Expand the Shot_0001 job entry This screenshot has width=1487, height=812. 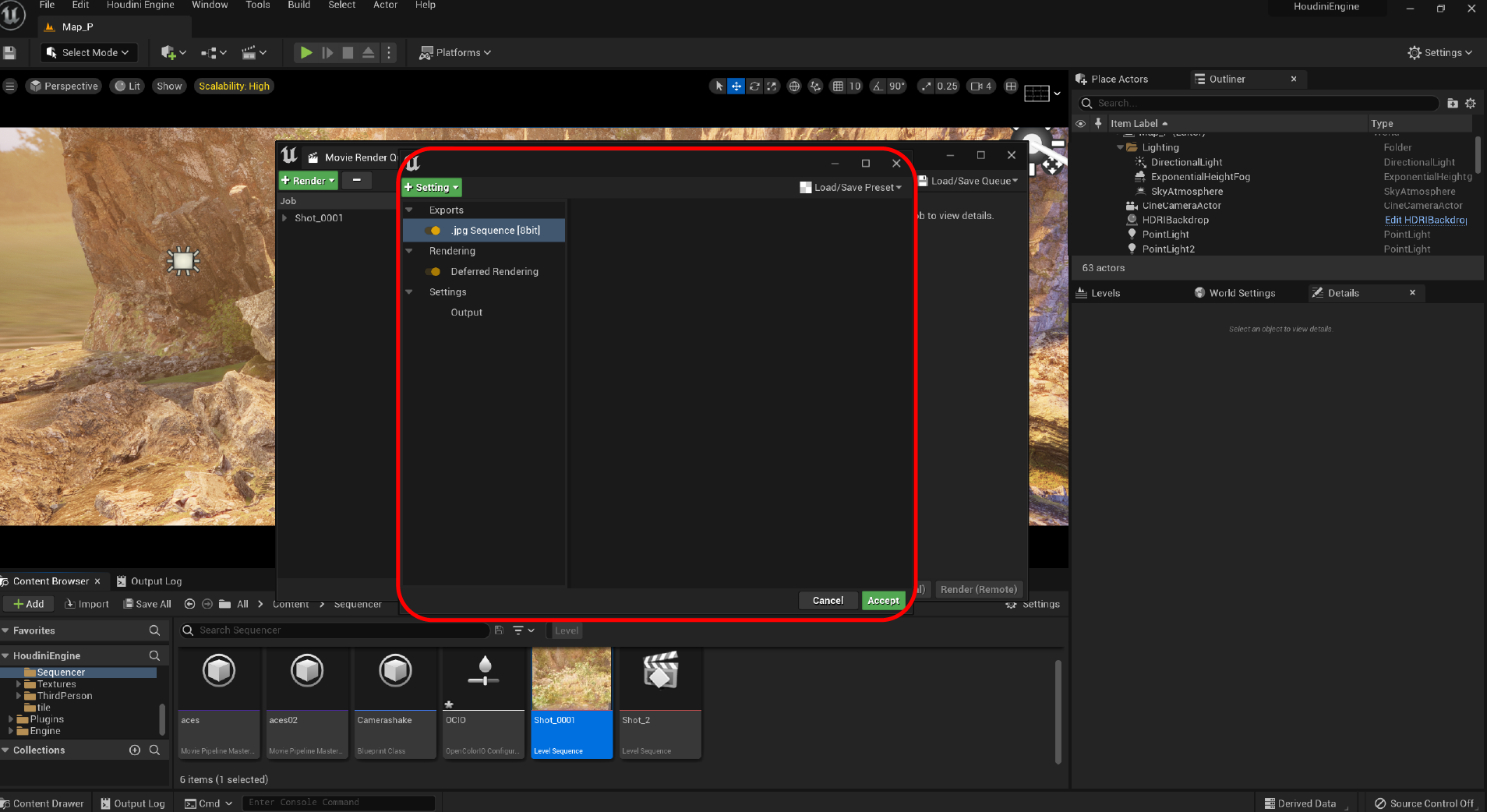pos(284,218)
